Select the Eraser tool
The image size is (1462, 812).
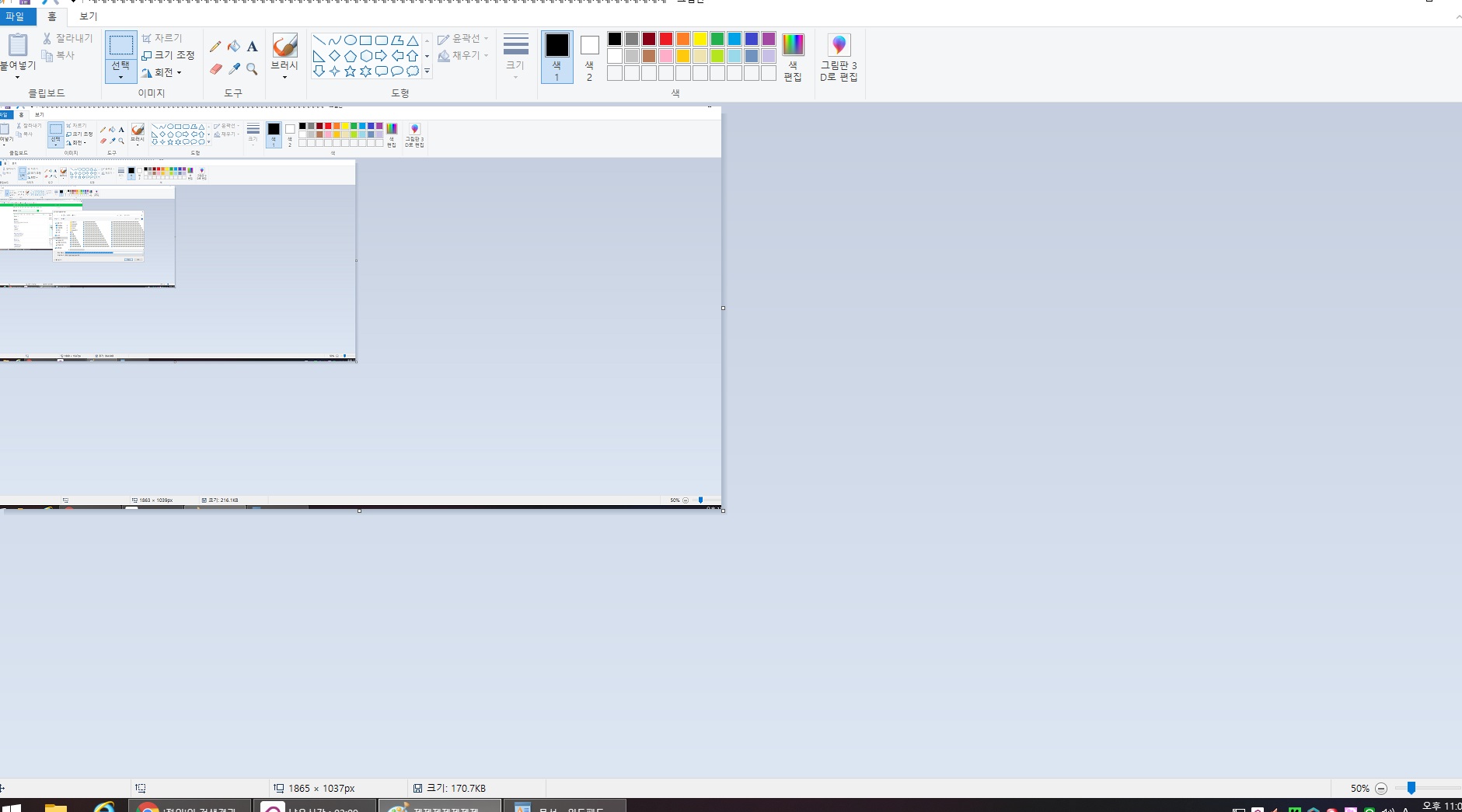(x=215, y=69)
